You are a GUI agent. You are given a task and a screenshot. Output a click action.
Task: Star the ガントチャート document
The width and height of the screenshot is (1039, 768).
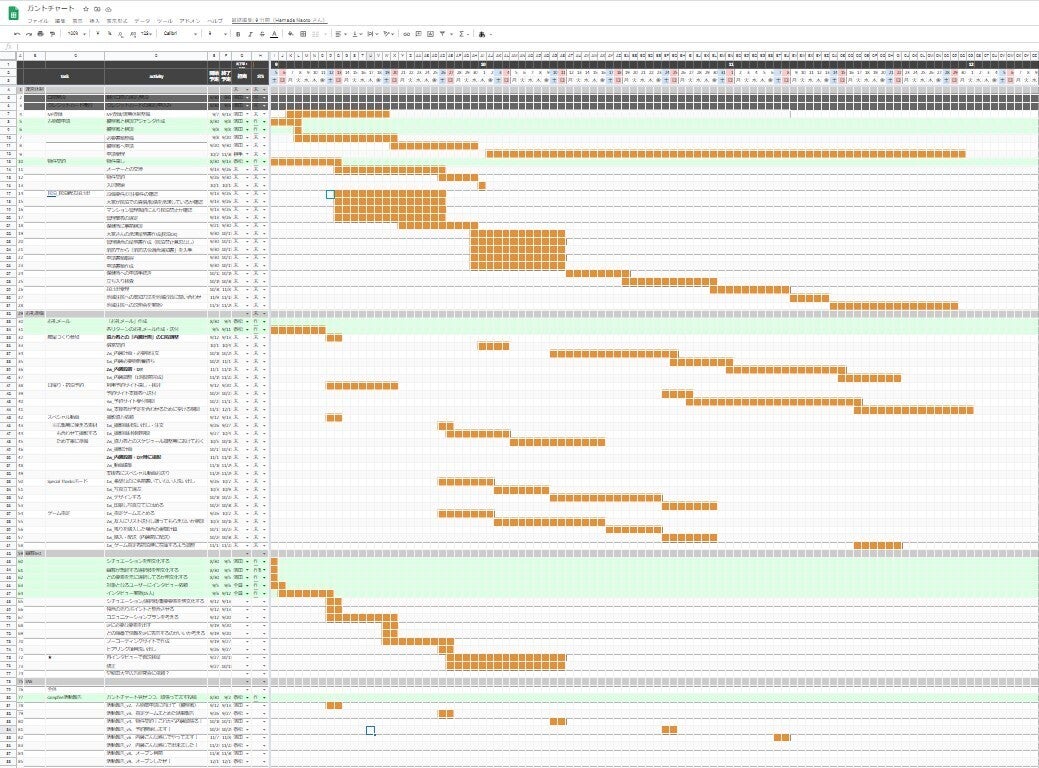(x=87, y=8)
